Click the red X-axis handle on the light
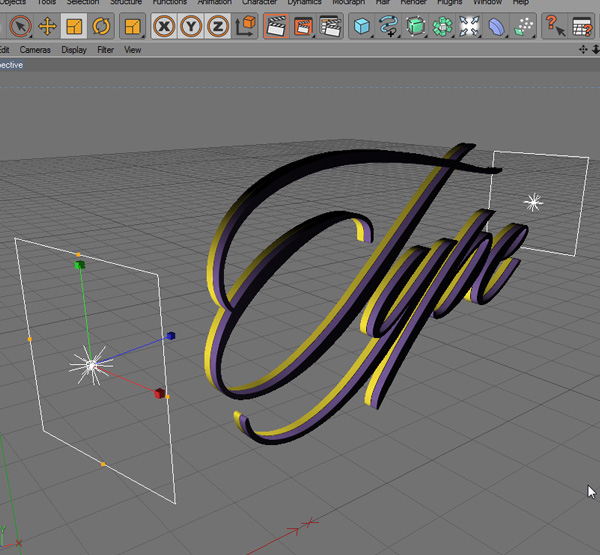Viewport: 600px width, 555px height. (x=159, y=393)
